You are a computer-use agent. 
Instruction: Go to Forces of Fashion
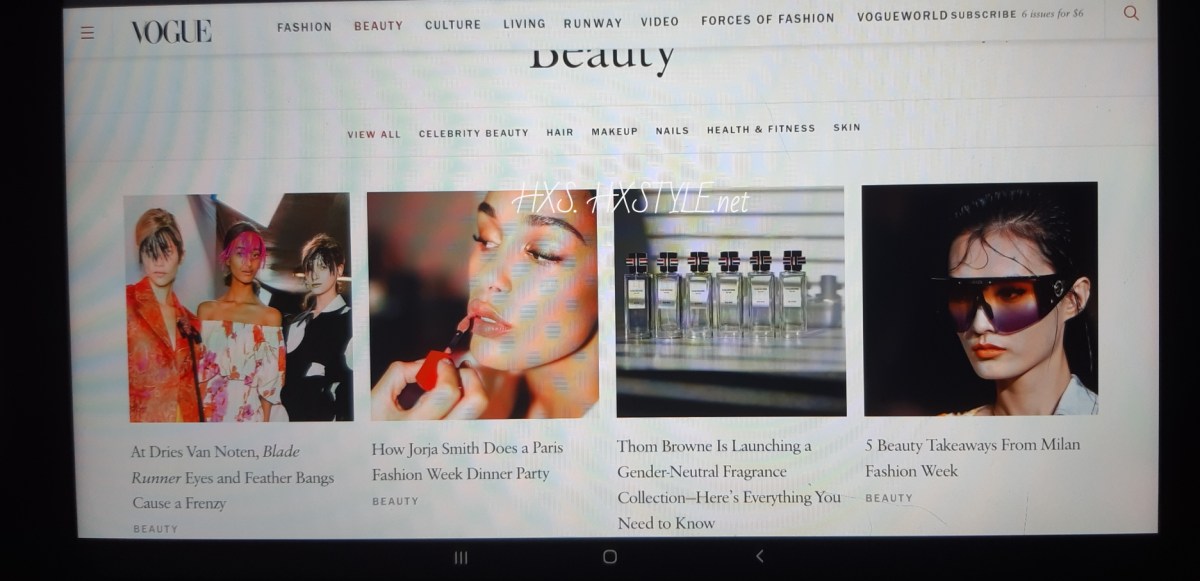[767, 19]
